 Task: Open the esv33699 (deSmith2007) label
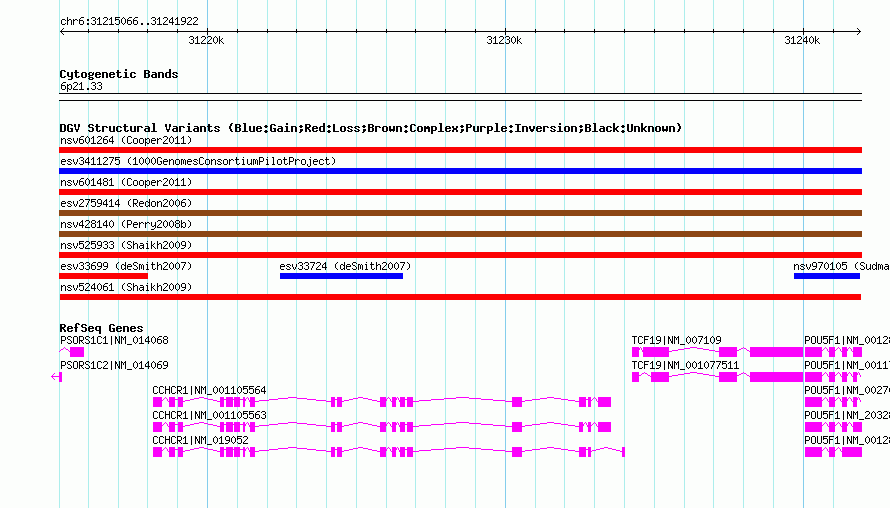(x=126, y=266)
